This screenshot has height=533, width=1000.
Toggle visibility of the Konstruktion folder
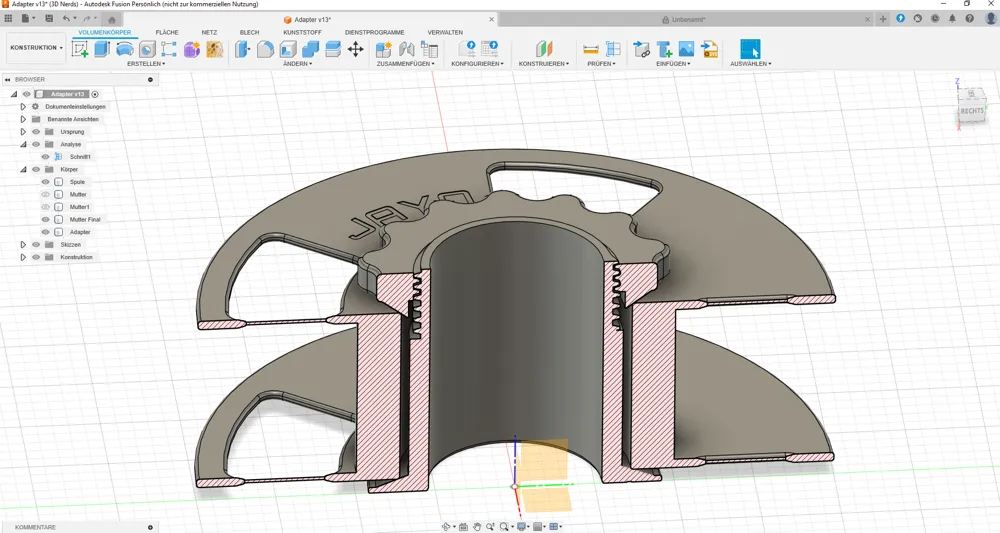(36, 257)
